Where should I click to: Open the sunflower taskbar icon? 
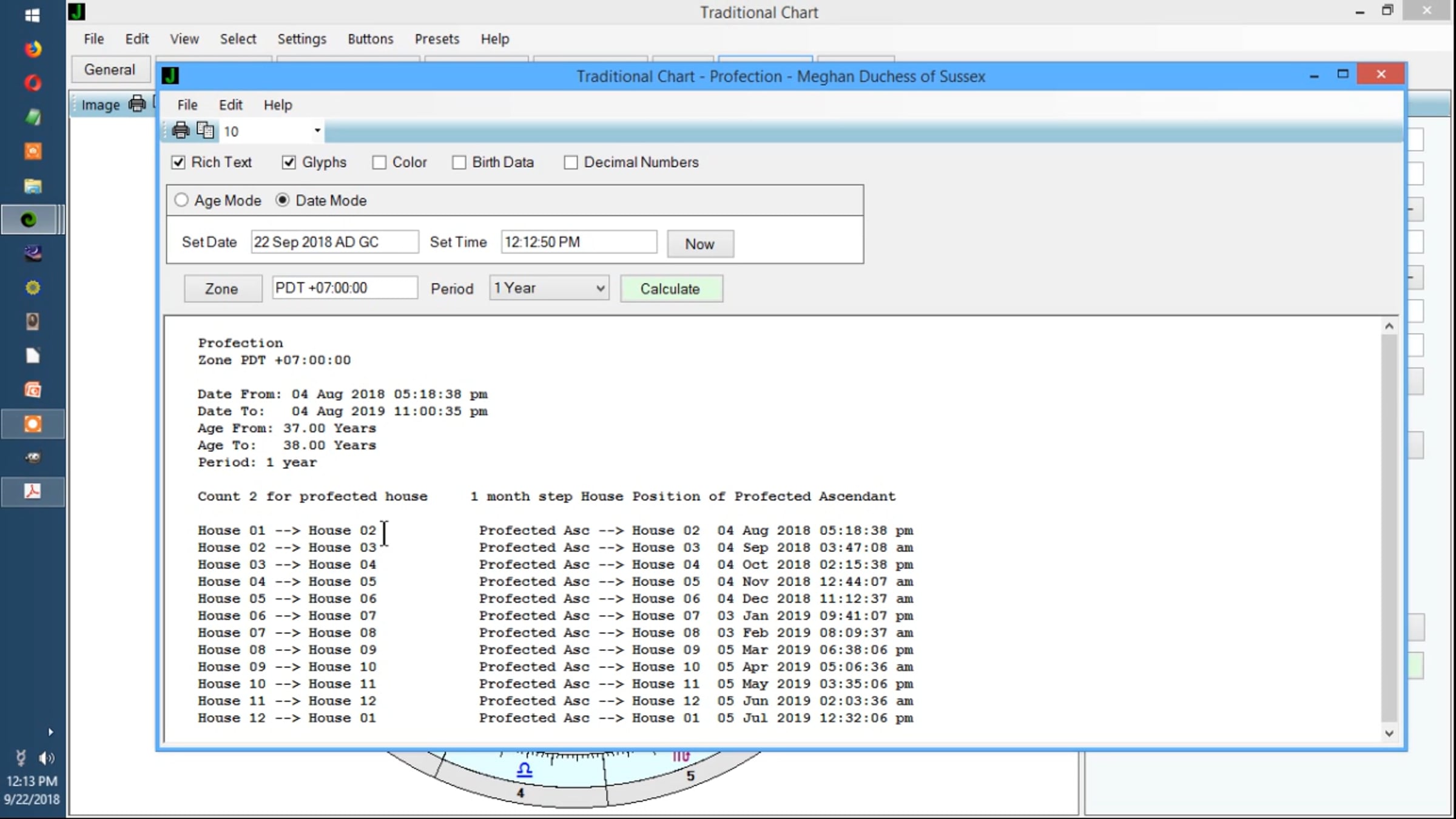33,288
